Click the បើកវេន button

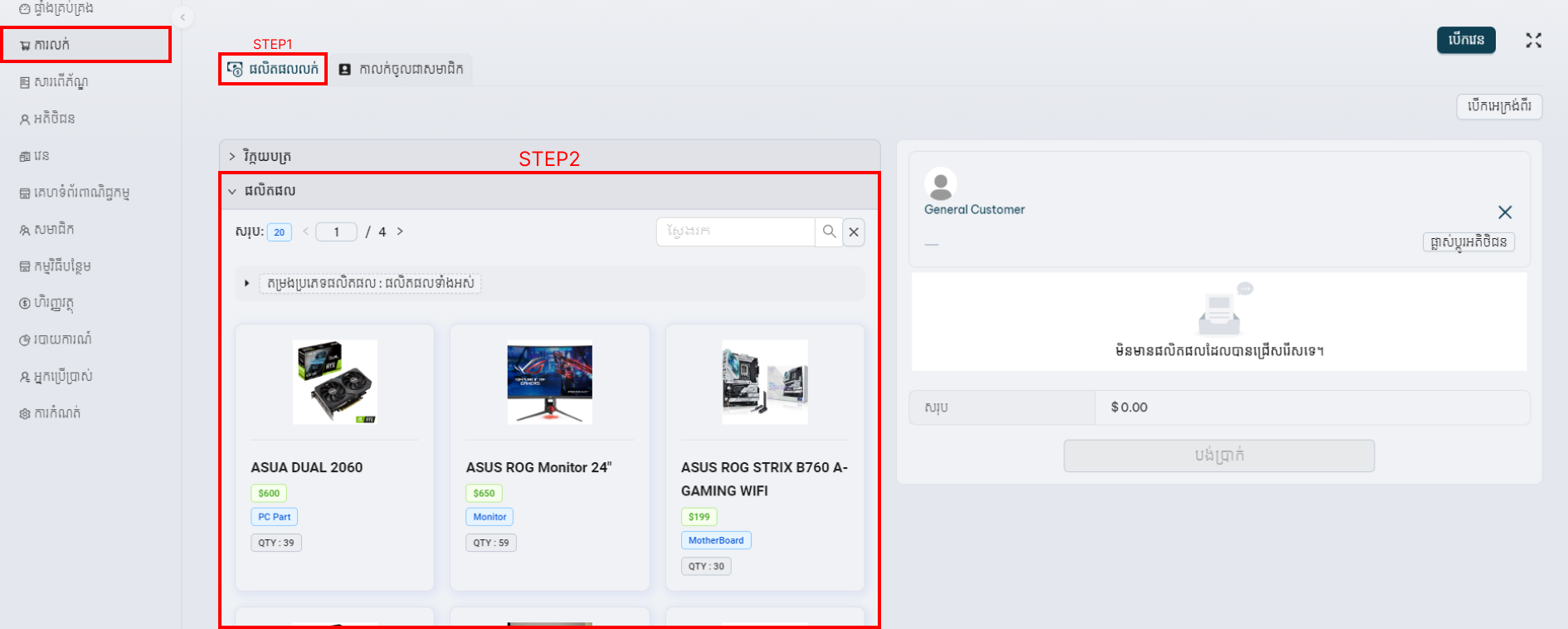pos(1465,40)
